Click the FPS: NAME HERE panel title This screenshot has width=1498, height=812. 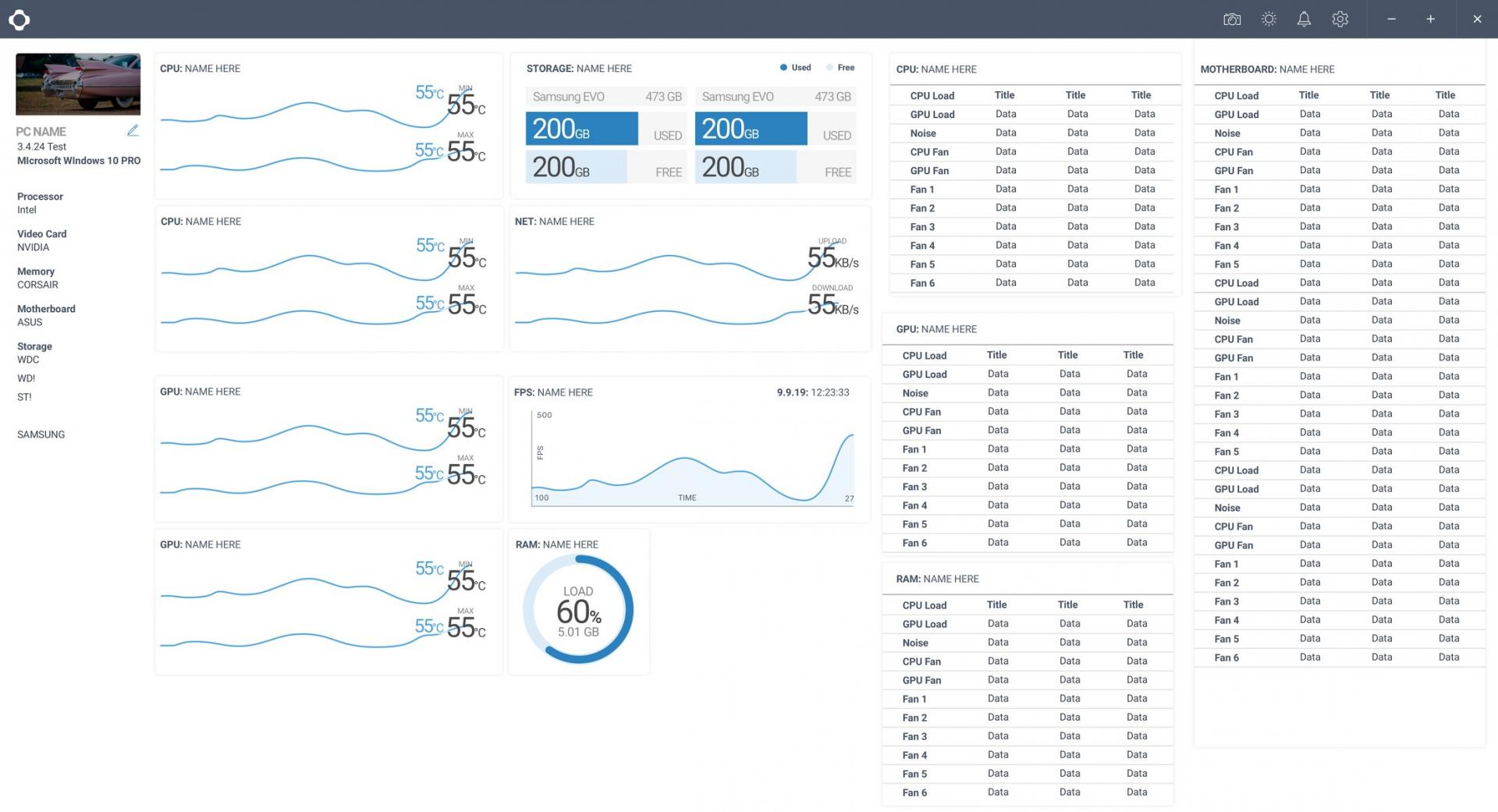click(553, 392)
